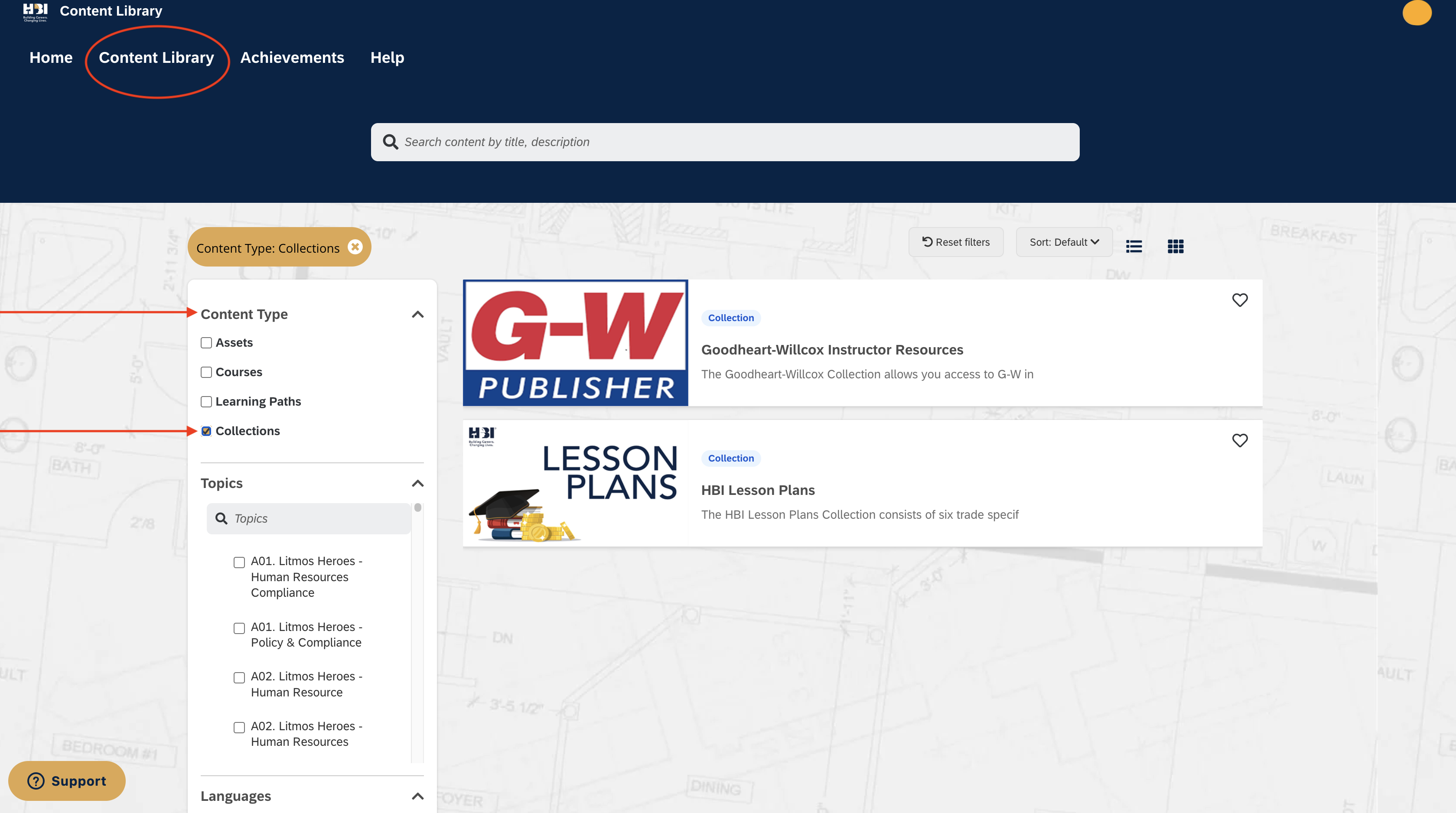
Task: Collapse the Topics filter section
Action: pyautogui.click(x=418, y=483)
